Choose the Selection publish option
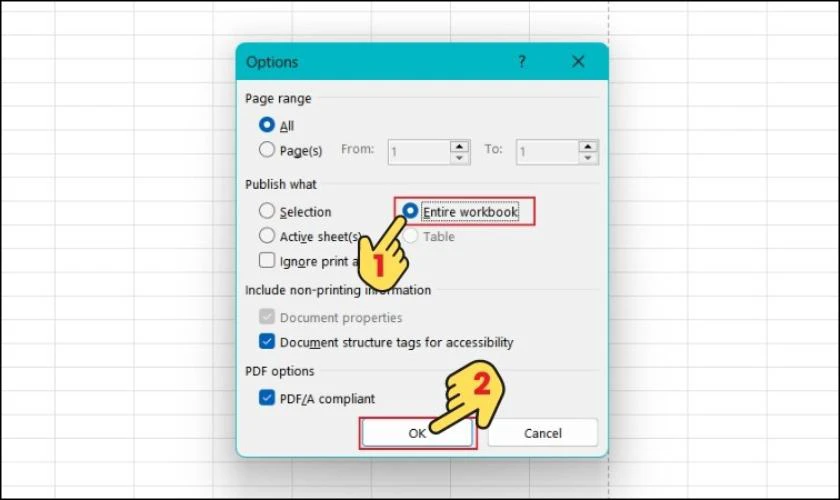Image resolution: width=840 pixels, height=500 pixels. click(x=266, y=211)
